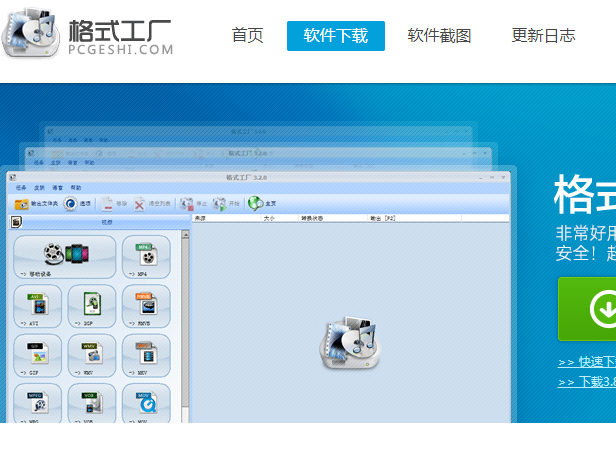Click the 格式工厂 site logo
This screenshot has width=616, height=462.
pos(87,33)
